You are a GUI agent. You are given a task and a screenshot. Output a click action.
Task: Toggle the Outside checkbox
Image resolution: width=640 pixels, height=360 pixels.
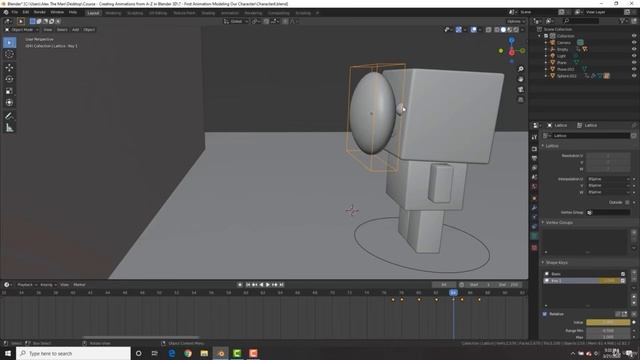coord(627,202)
